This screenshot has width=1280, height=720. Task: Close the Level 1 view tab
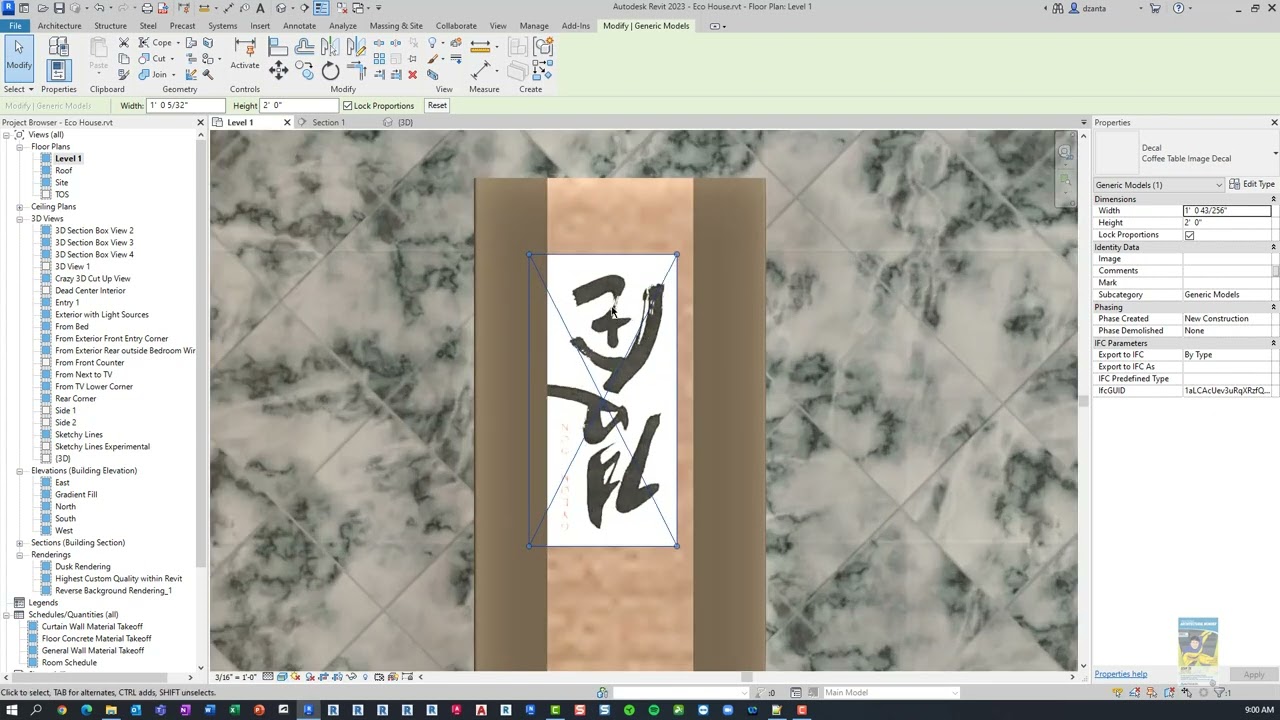(287, 123)
